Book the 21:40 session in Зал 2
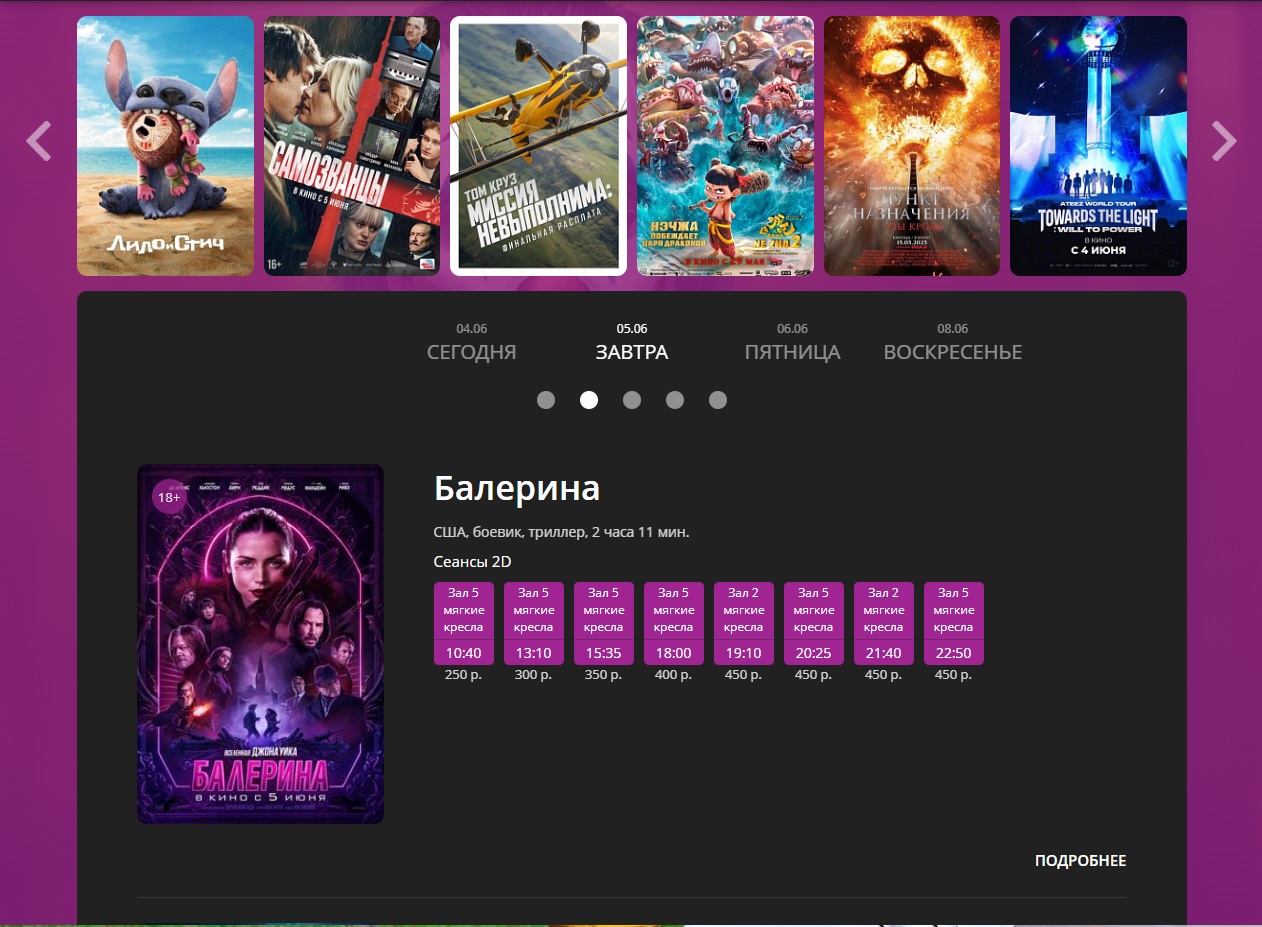This screenshot has height=927, width=1262. pyautogui.click(x=884, y=623)
